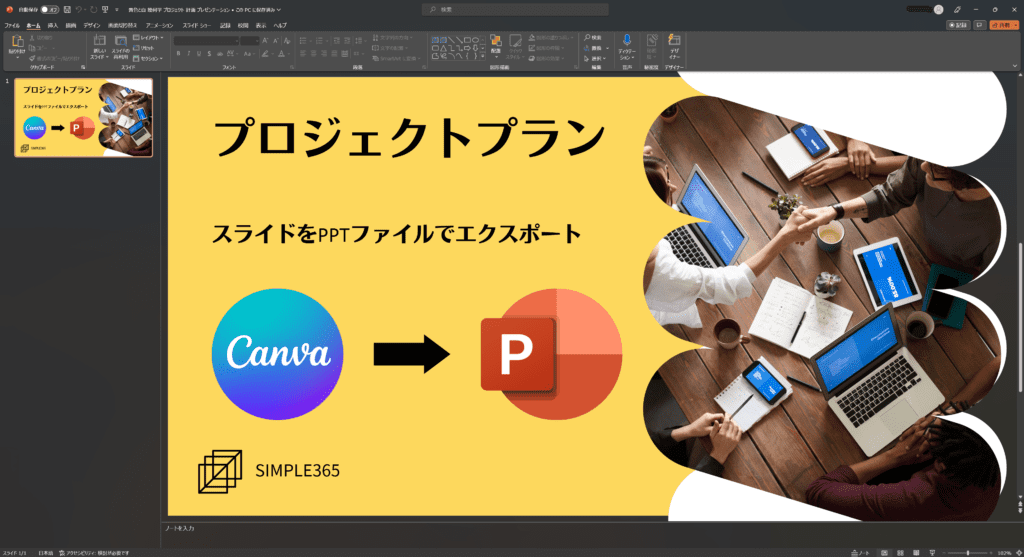Open the 選択 (Select) dropdown
Image resolution: width=1024 pixels, height=557 pixels.
[x=595, y=58]
